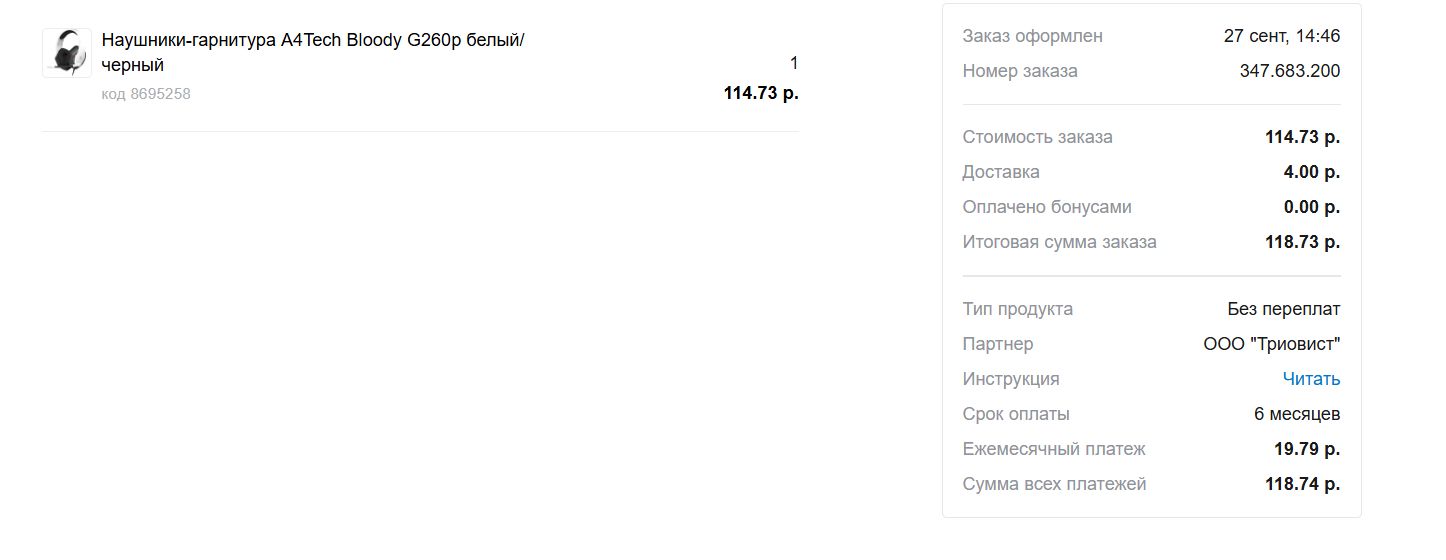Screen dimensions: 1446x560
Task: Click the product price 114.73 р.
Action: (761, 94)
